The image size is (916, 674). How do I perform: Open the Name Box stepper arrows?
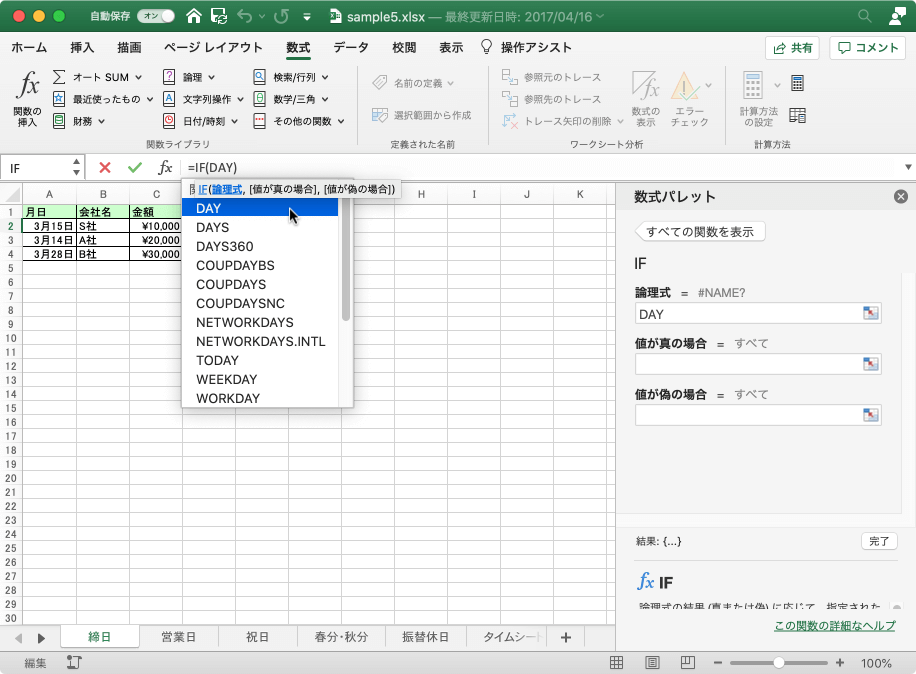[77, 167]
